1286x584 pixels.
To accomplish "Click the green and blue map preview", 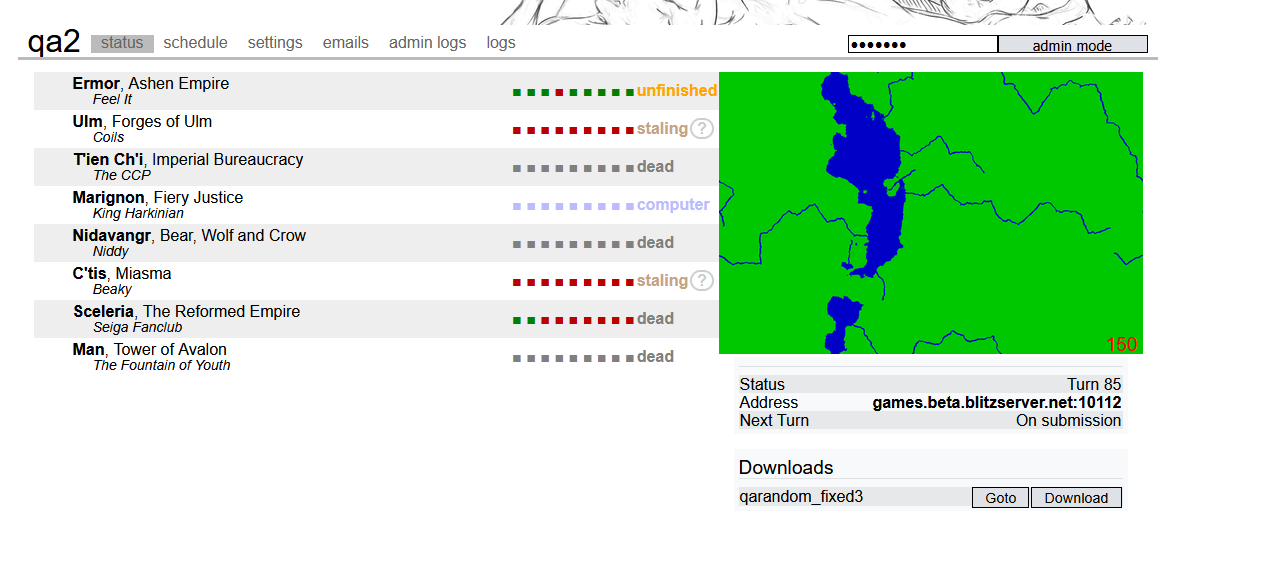I will point(930,213).
